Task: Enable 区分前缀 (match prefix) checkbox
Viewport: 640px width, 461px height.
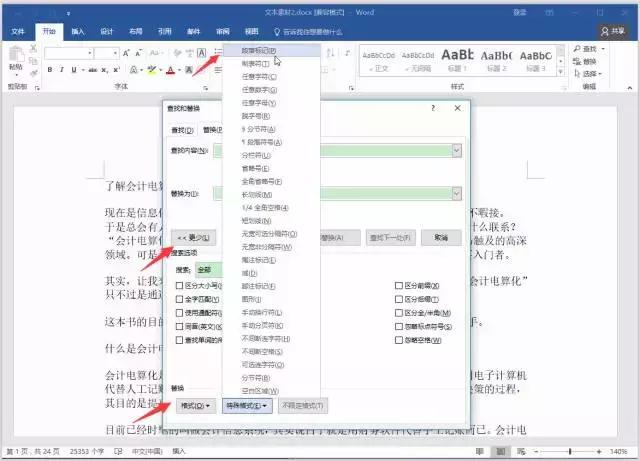Action: (399, 285)
